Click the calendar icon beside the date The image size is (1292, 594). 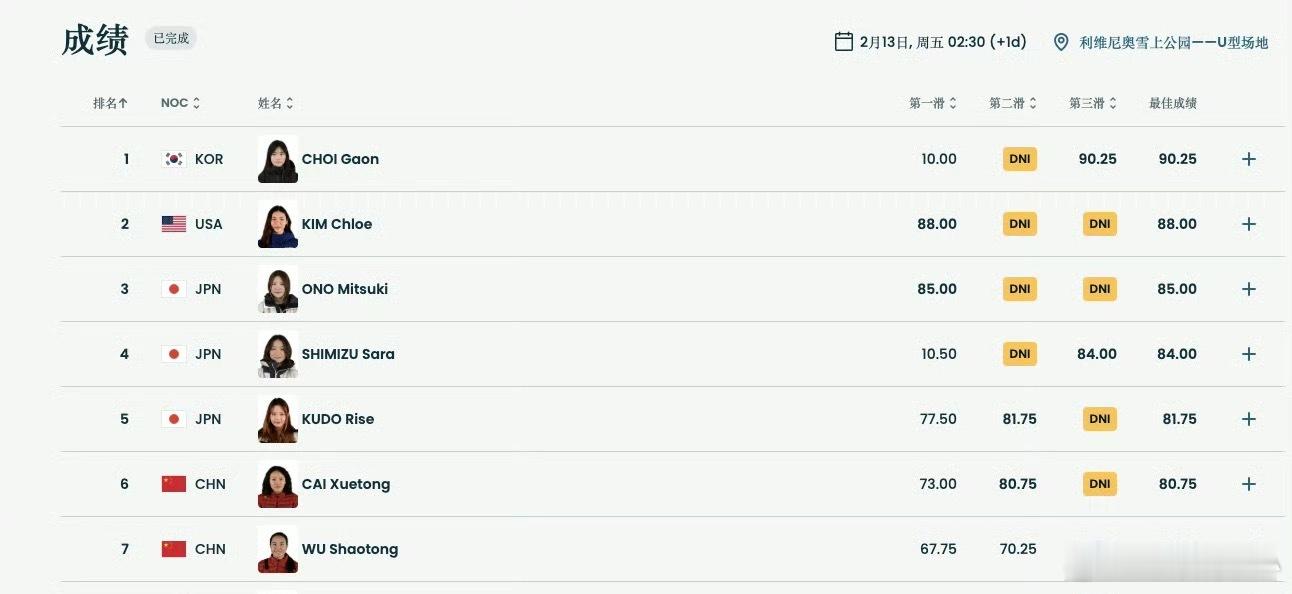click(843, 42)
